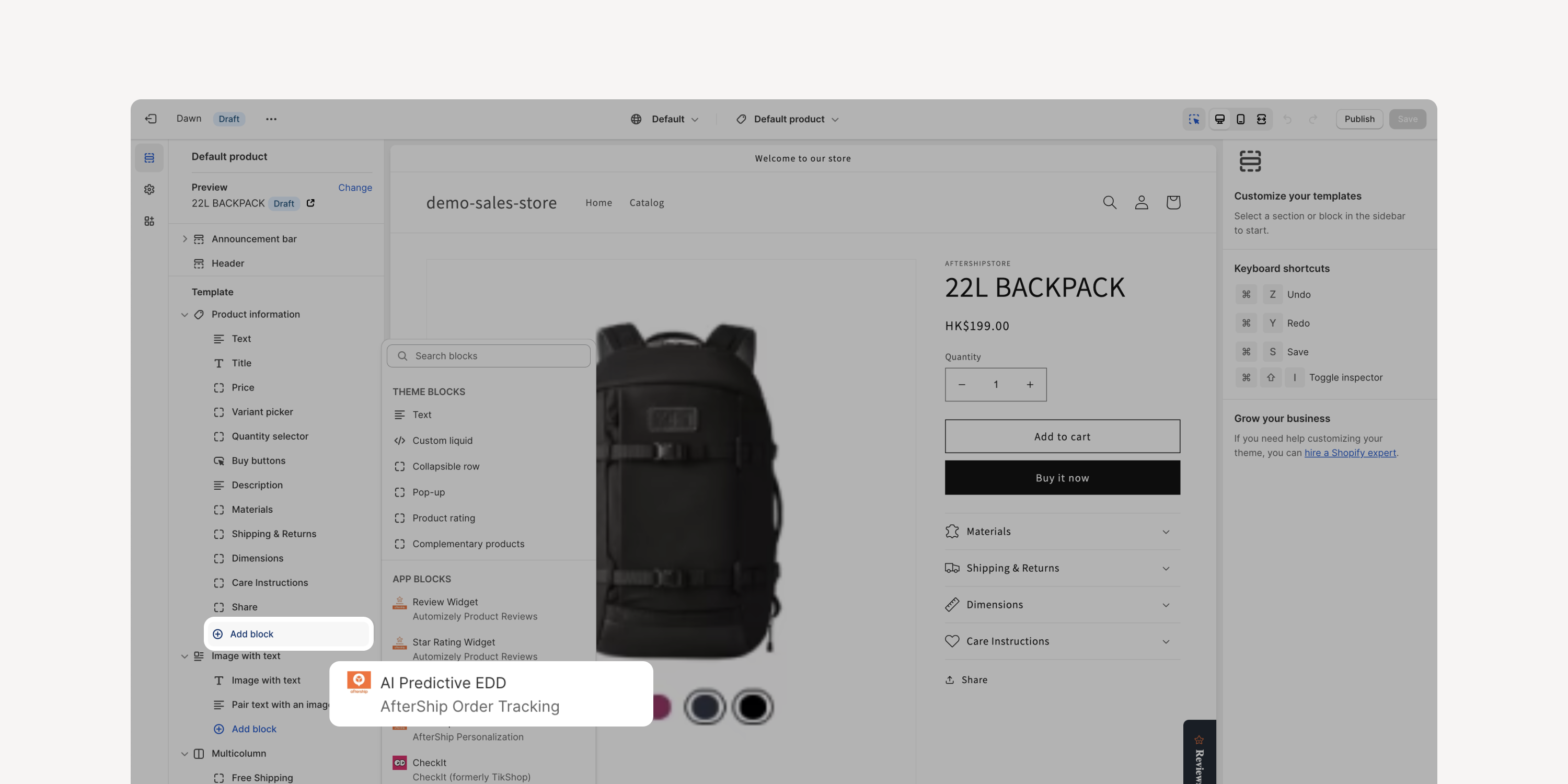
Task: Open the shopping cart icon
Action: coord(1173,202)
